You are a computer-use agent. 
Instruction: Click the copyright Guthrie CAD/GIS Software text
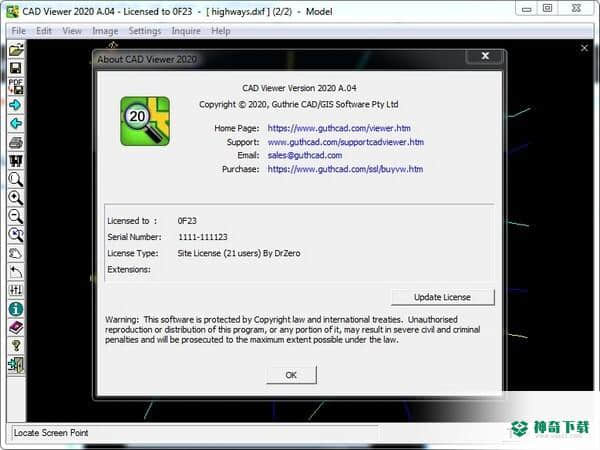pos(298,104)
